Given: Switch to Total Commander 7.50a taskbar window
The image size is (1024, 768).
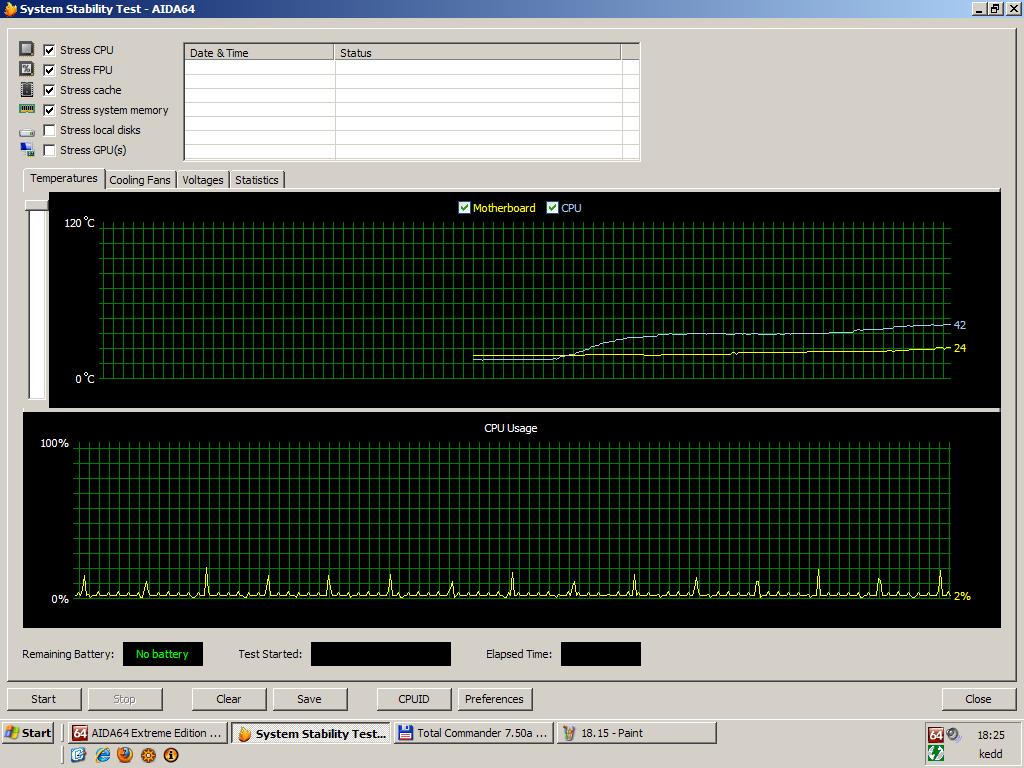Looking at the screenshot, I should click(473, 733).
